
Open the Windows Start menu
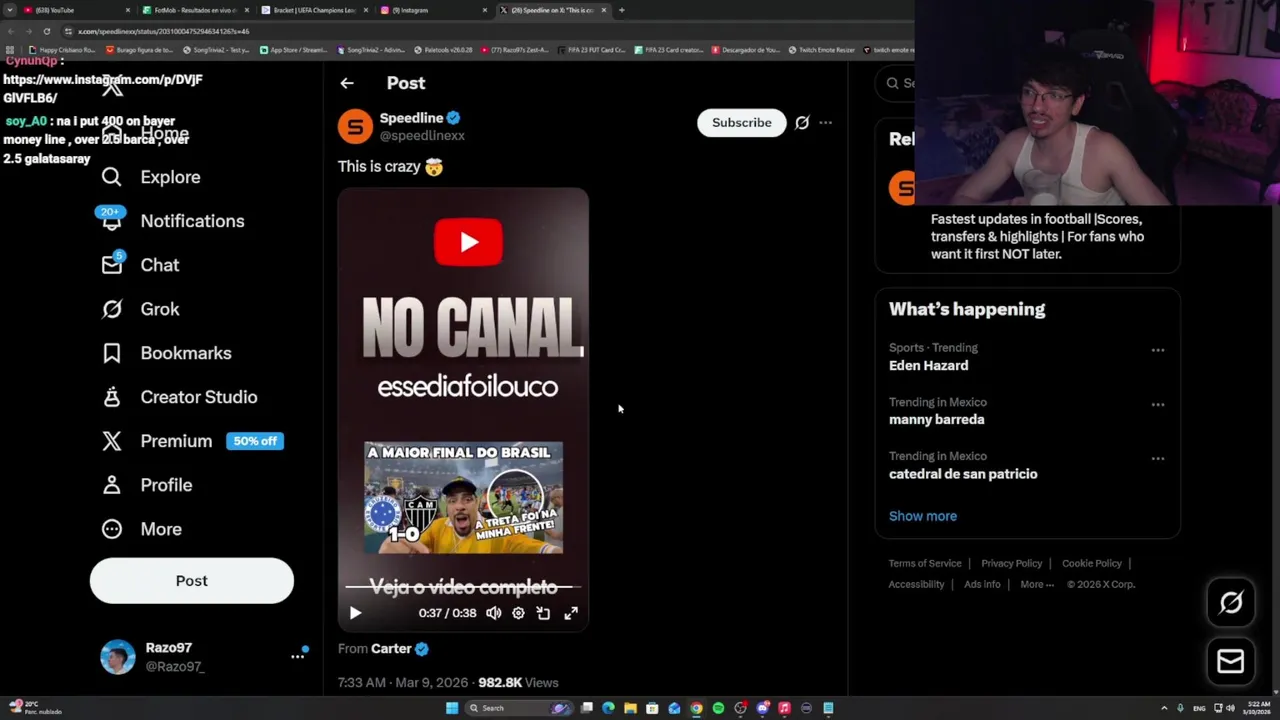pos(452,708)
